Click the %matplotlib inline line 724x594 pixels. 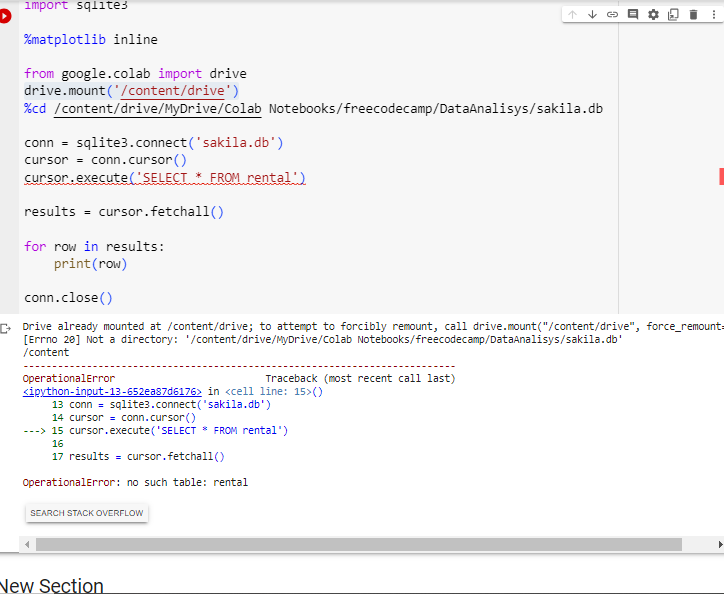pos(91,40)
